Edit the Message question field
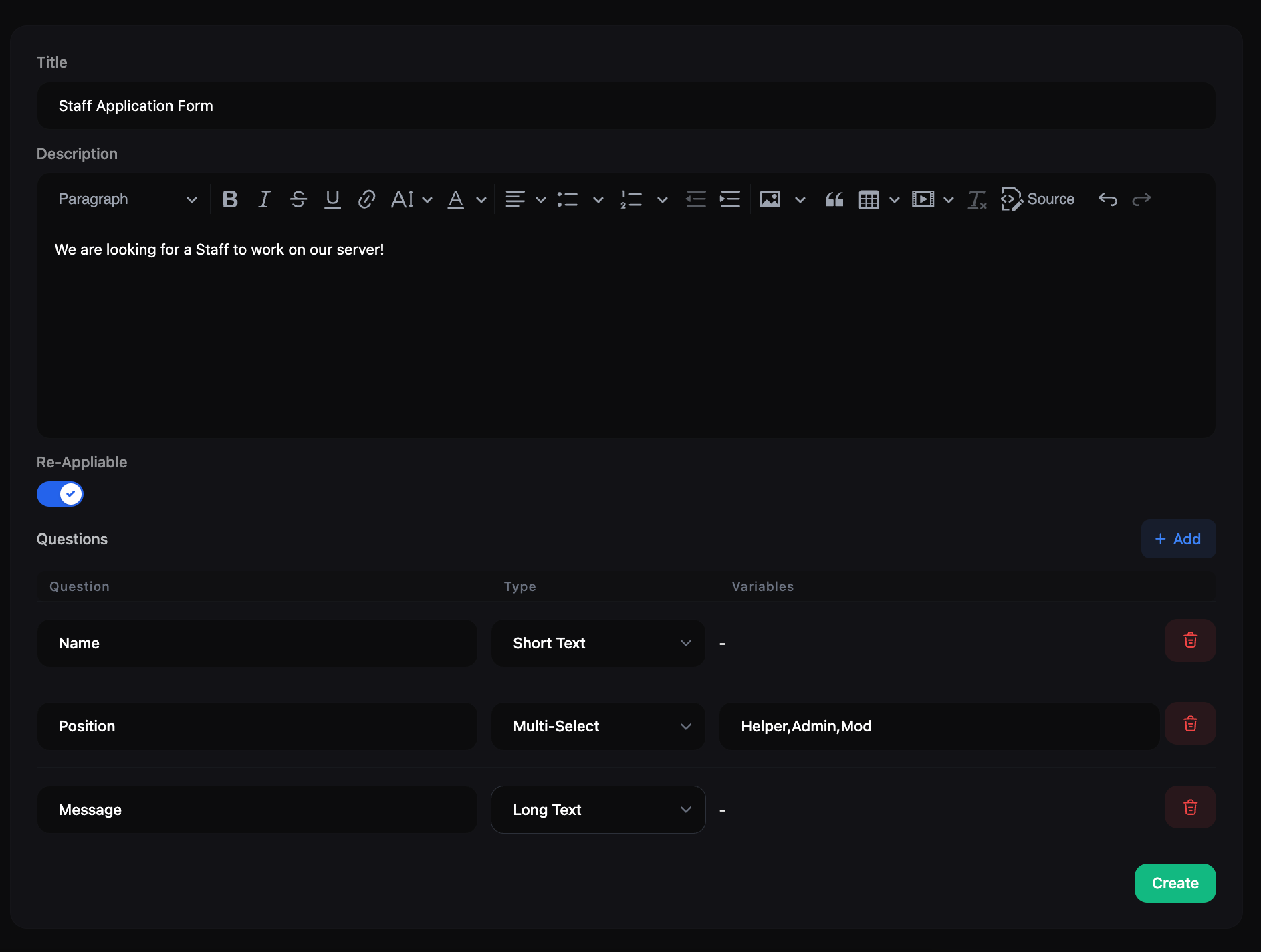Image resolution: width=1261 pixels, height=952 pixels. (x=257, y=810)
